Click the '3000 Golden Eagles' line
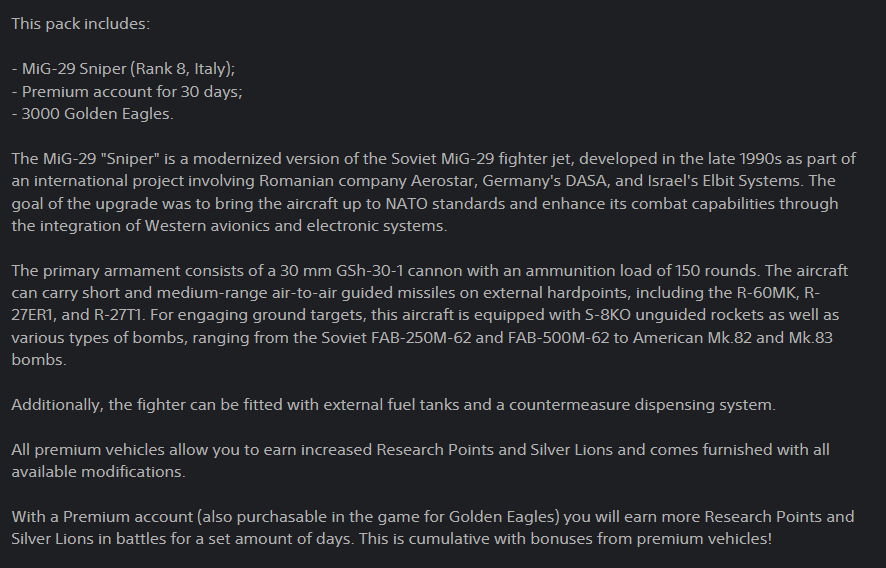Screen dimensions: 886x568 (92, 114)
